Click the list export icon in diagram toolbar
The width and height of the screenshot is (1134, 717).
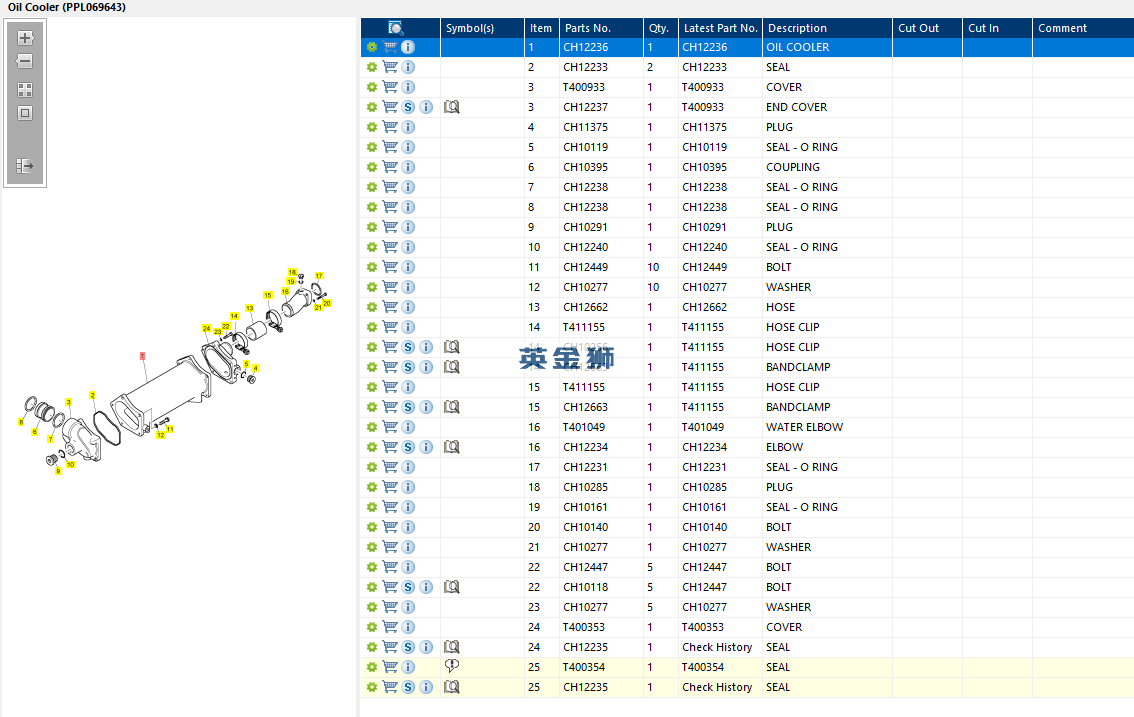pos(25,166)
